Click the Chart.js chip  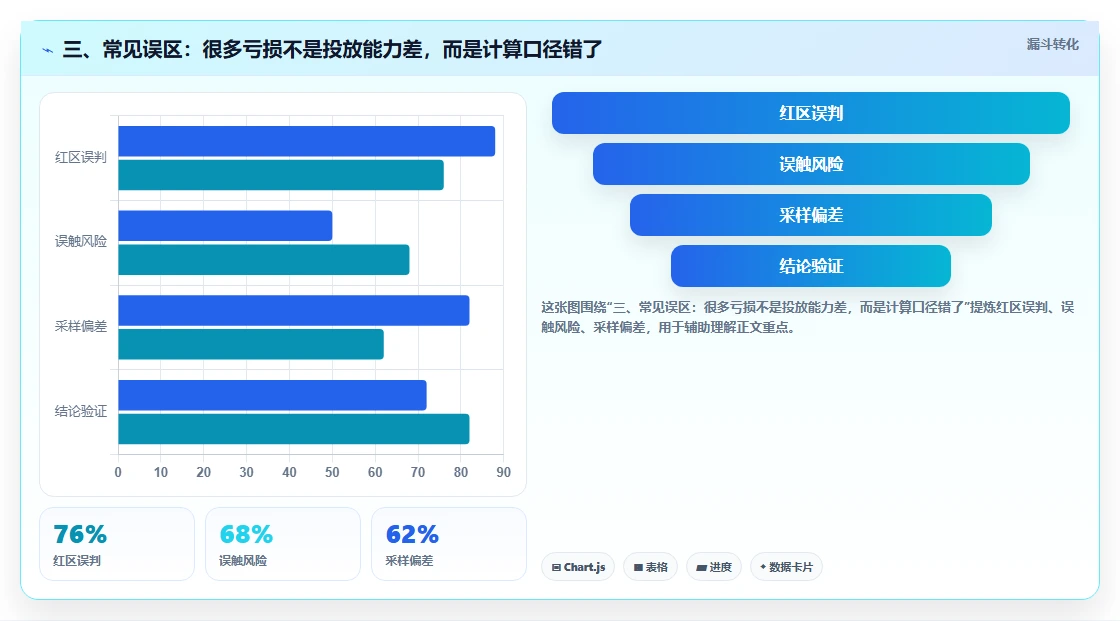(578, 567)
